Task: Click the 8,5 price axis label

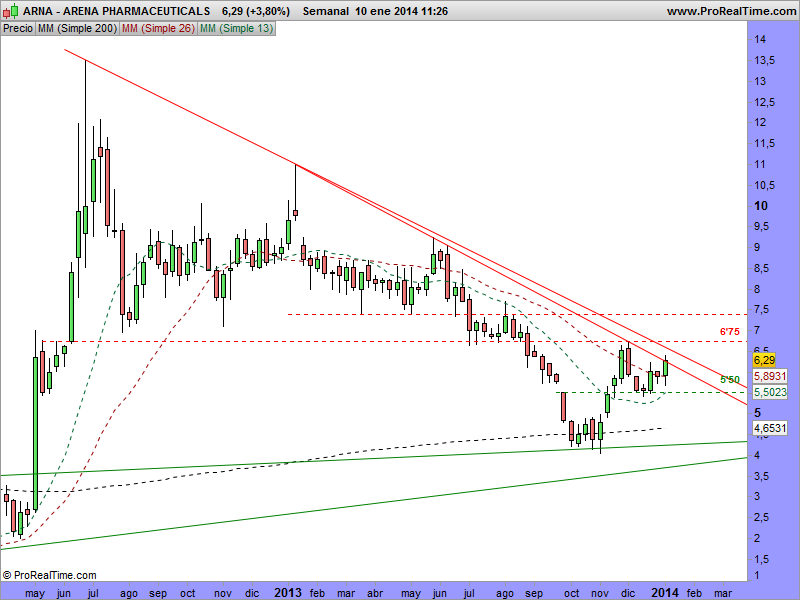Action: coord(764,268)
